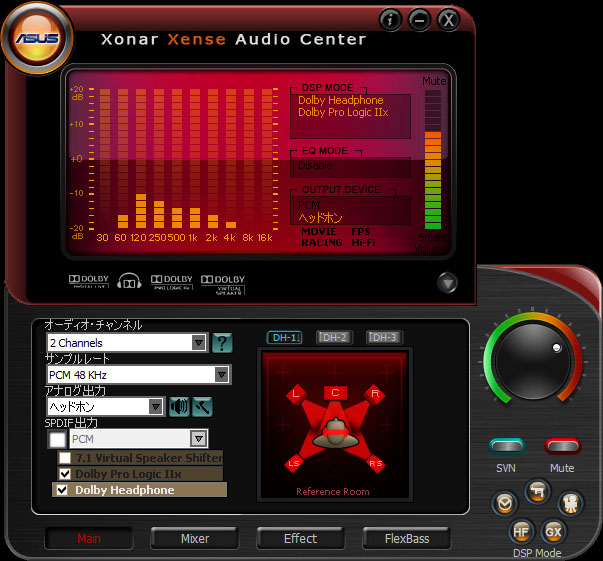Click the Dolby Digital Live logo icon
Viewport: 603px width, 561px height.
(89, 281)
